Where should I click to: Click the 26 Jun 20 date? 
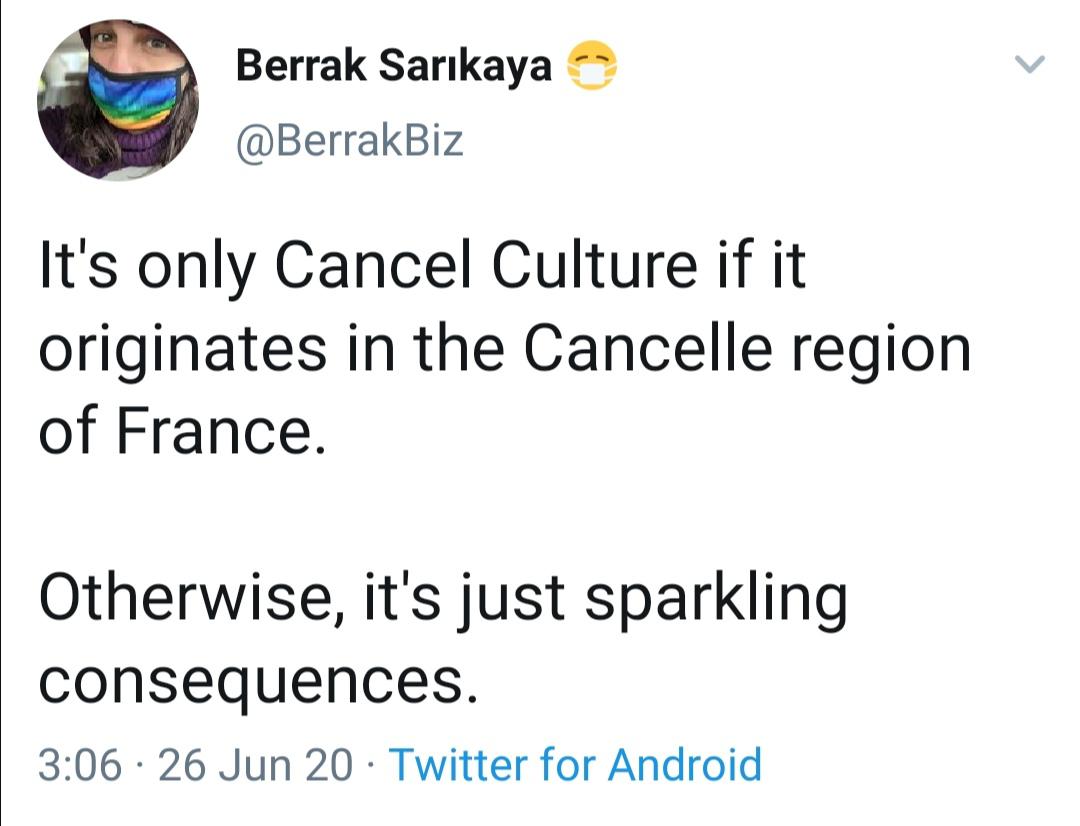255,765
